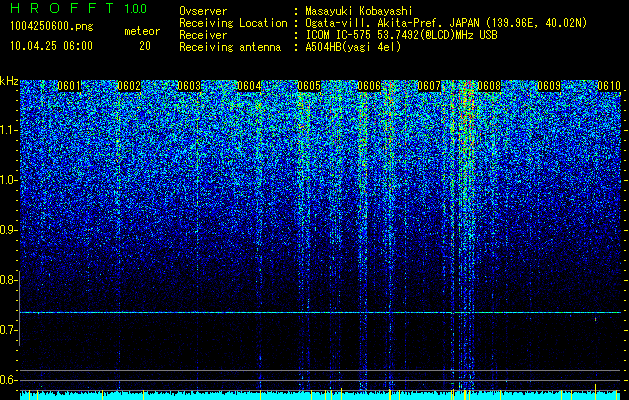
Task: Click the HROFFT 1.0.0 title text
Action: pos(79,8)
